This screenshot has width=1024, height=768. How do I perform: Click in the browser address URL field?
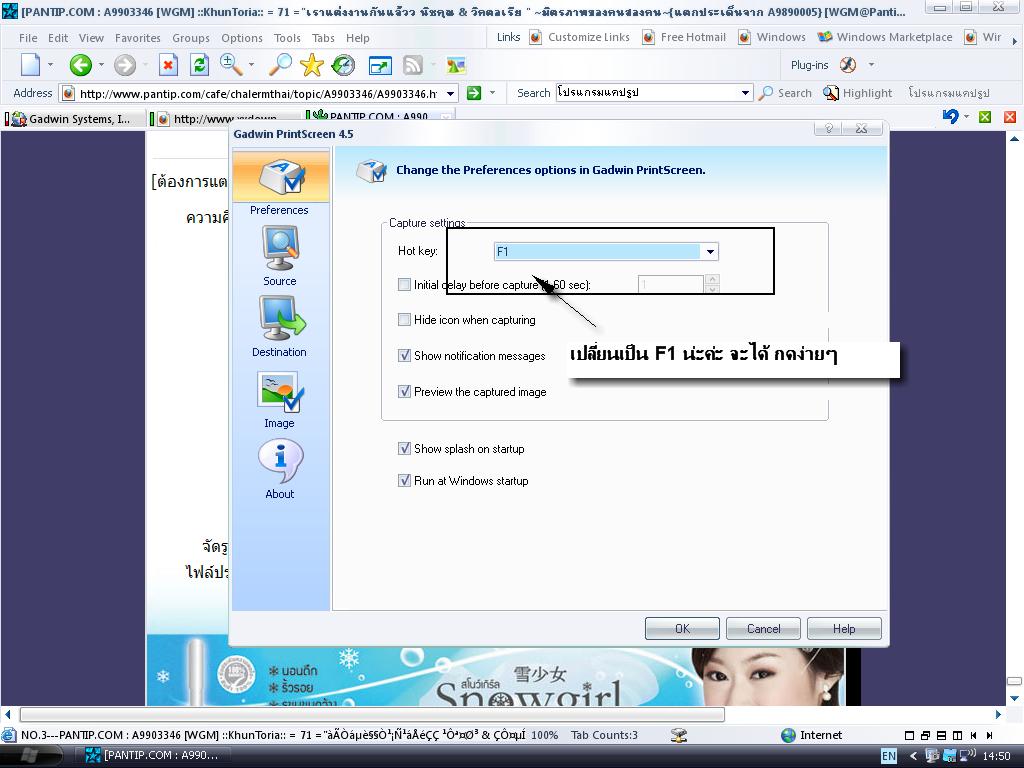[258, 93]
